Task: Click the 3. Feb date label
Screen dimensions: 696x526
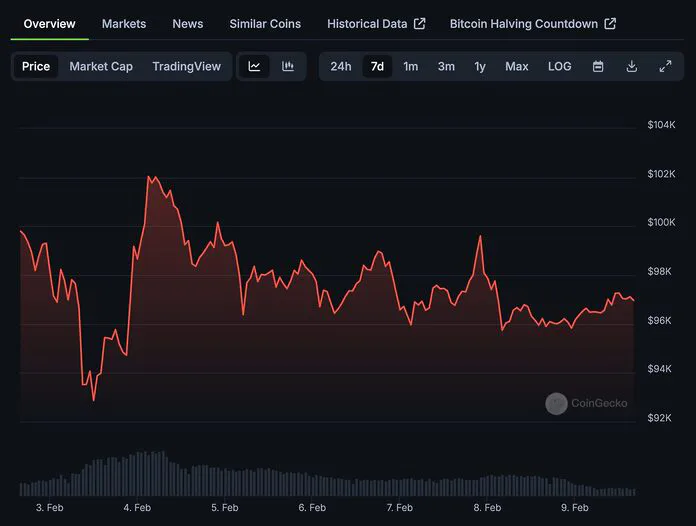Action: click(x=50, y=507)
